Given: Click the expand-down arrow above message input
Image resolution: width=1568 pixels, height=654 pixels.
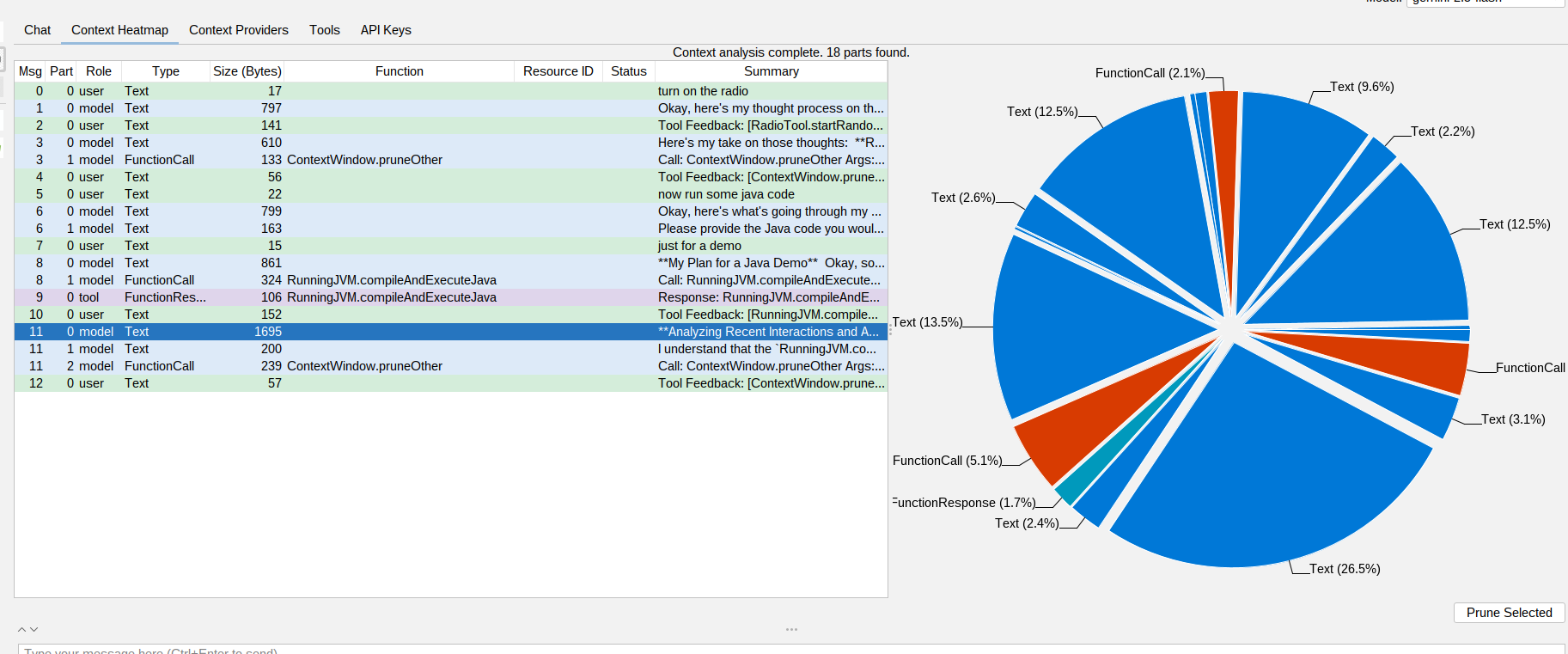Looking at the screenshot, I should coord(34,630).
